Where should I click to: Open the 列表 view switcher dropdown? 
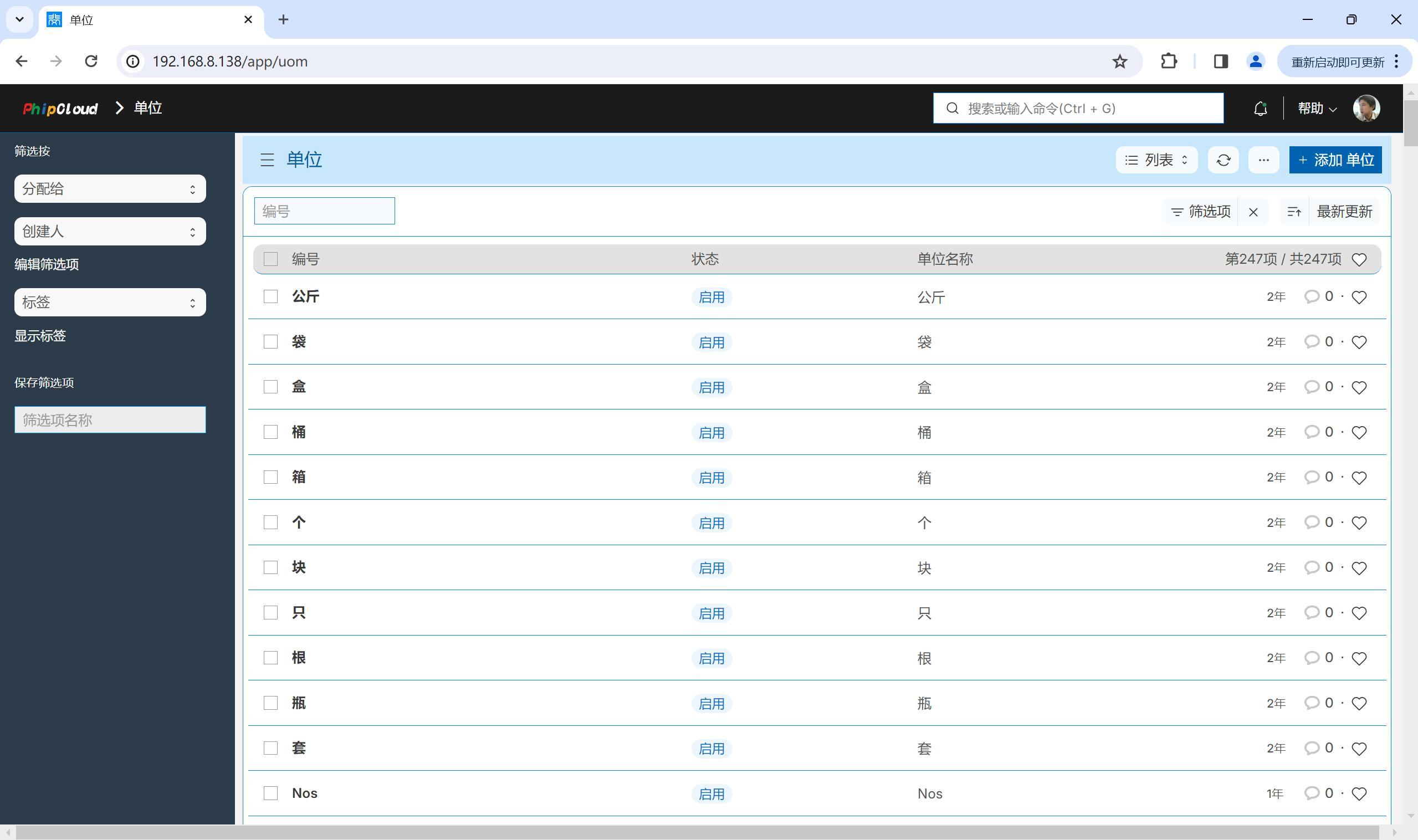pyautogui.click(x=1156, y=160)
